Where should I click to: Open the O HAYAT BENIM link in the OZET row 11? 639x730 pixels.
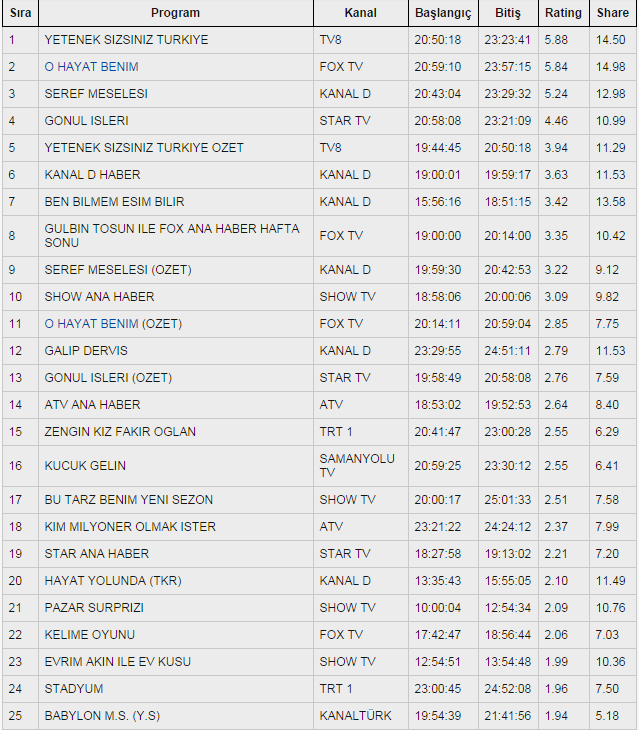(x=91, y=324)
